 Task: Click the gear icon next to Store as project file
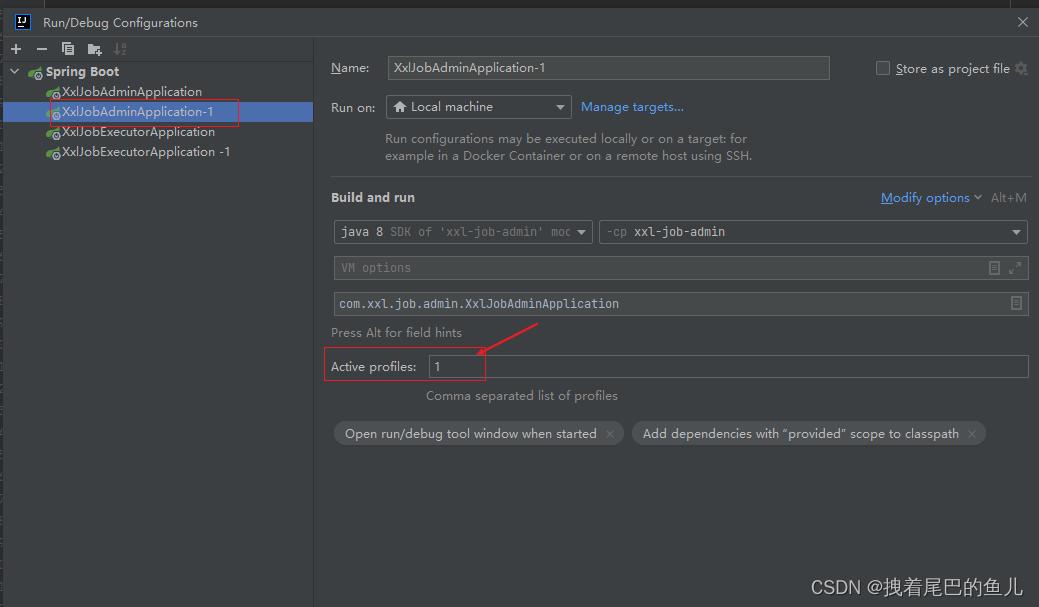[1021, 68]
